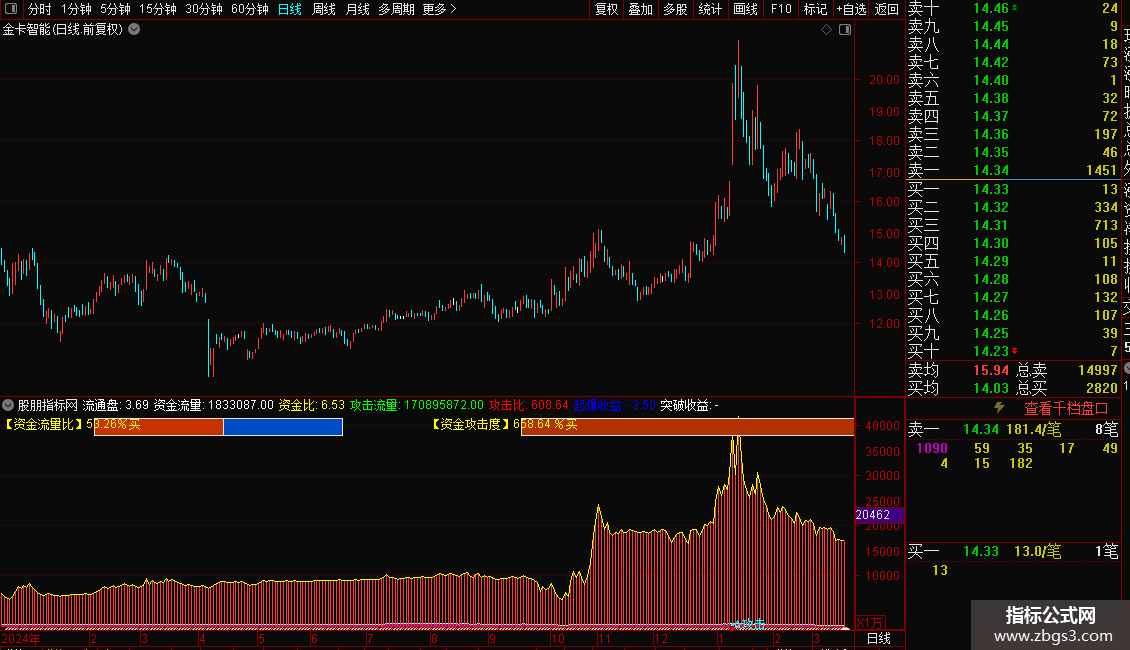Viewport: 1130px width, 650px height.
Task: Open F10 company information
Action: (781, 9)
